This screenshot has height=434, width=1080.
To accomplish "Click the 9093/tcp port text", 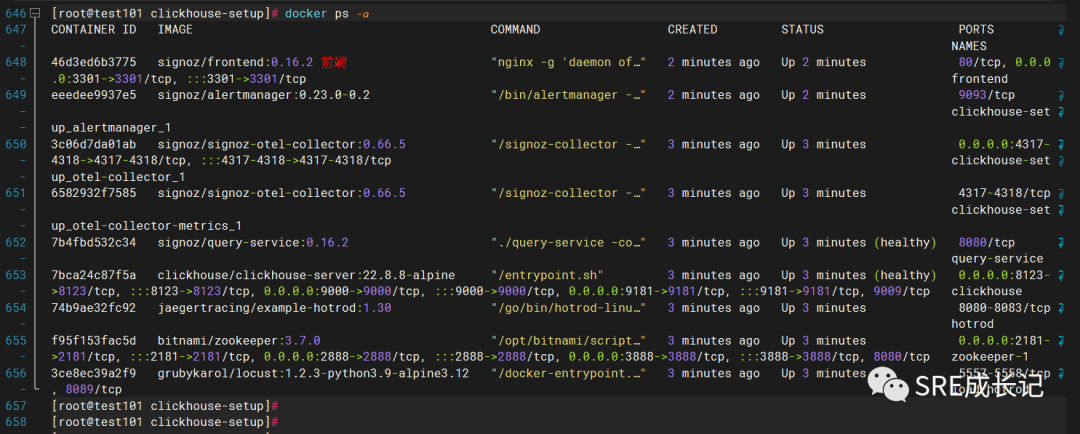I will (x=986, y=95).
